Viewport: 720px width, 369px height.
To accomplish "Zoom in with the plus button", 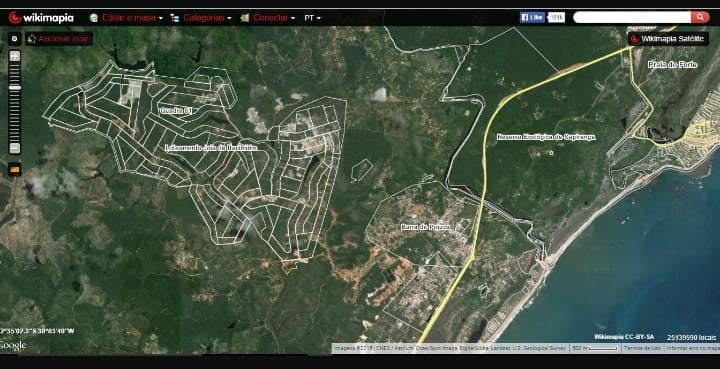I will (x=15, y=56).
